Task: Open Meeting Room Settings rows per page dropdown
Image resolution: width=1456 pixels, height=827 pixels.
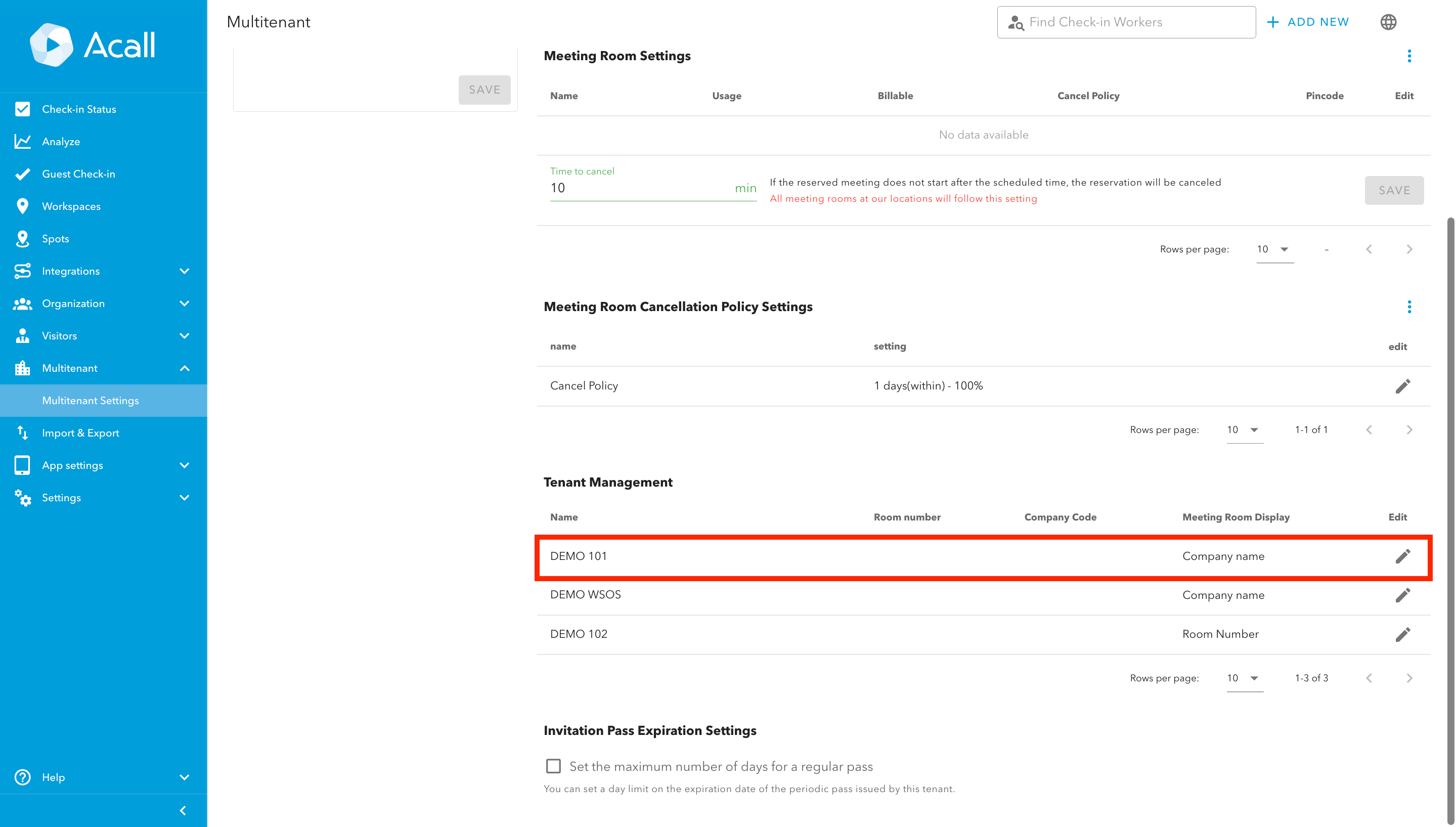Action: 1274,249
